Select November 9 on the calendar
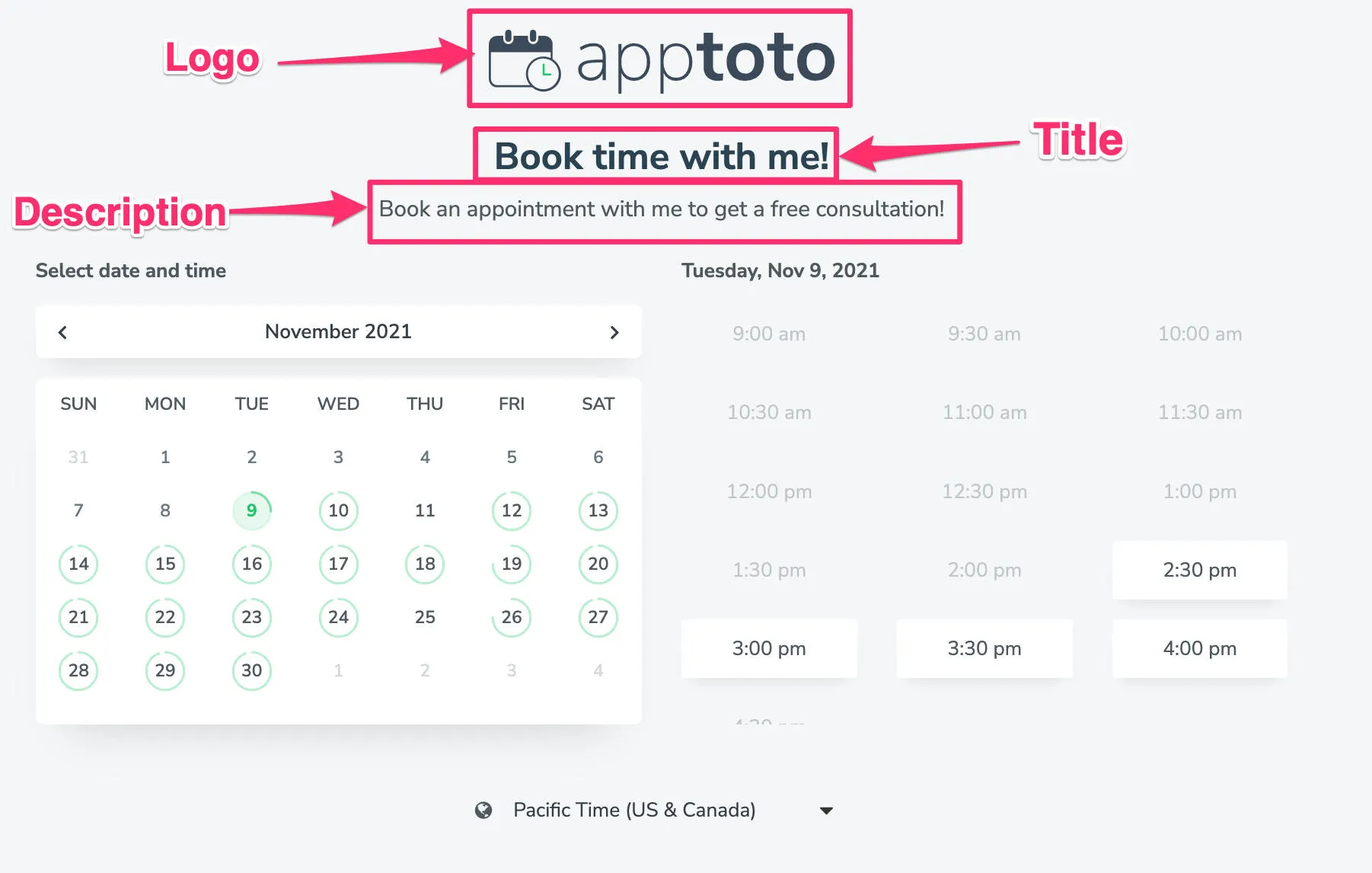 pyautogui.click(x=251, y=510)
